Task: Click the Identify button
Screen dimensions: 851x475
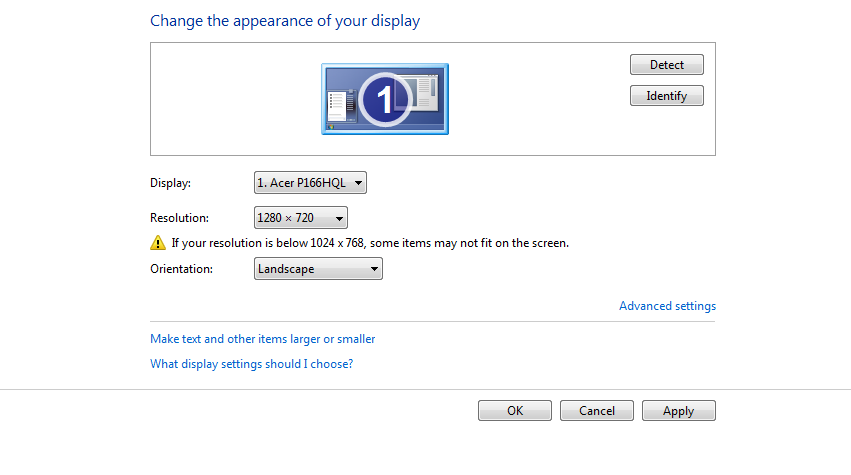Action: 666,96
